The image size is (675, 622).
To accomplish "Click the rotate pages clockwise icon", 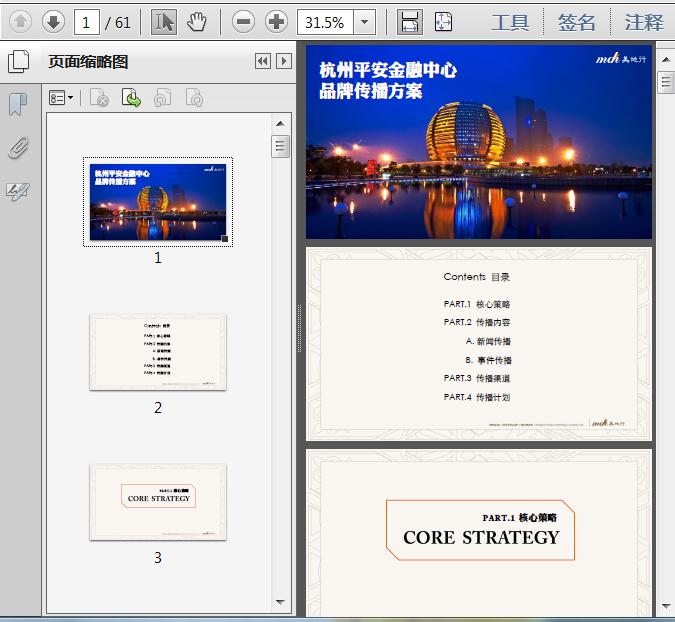I will pos(194,98).
